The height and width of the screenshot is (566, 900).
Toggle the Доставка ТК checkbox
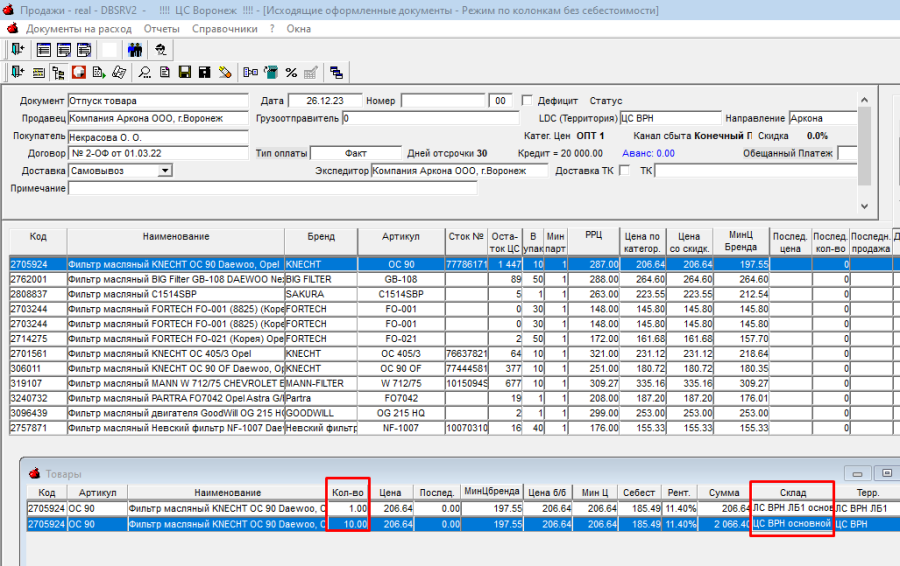coord(625,170)
